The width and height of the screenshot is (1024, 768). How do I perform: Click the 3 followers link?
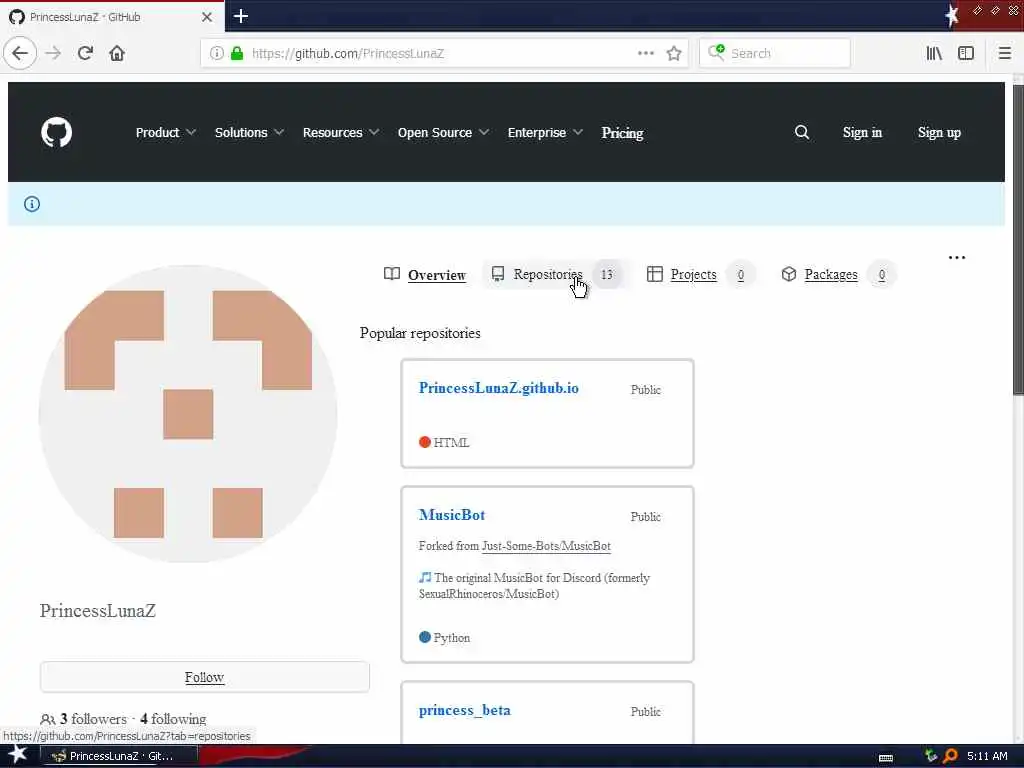click(x=93, y=719)
